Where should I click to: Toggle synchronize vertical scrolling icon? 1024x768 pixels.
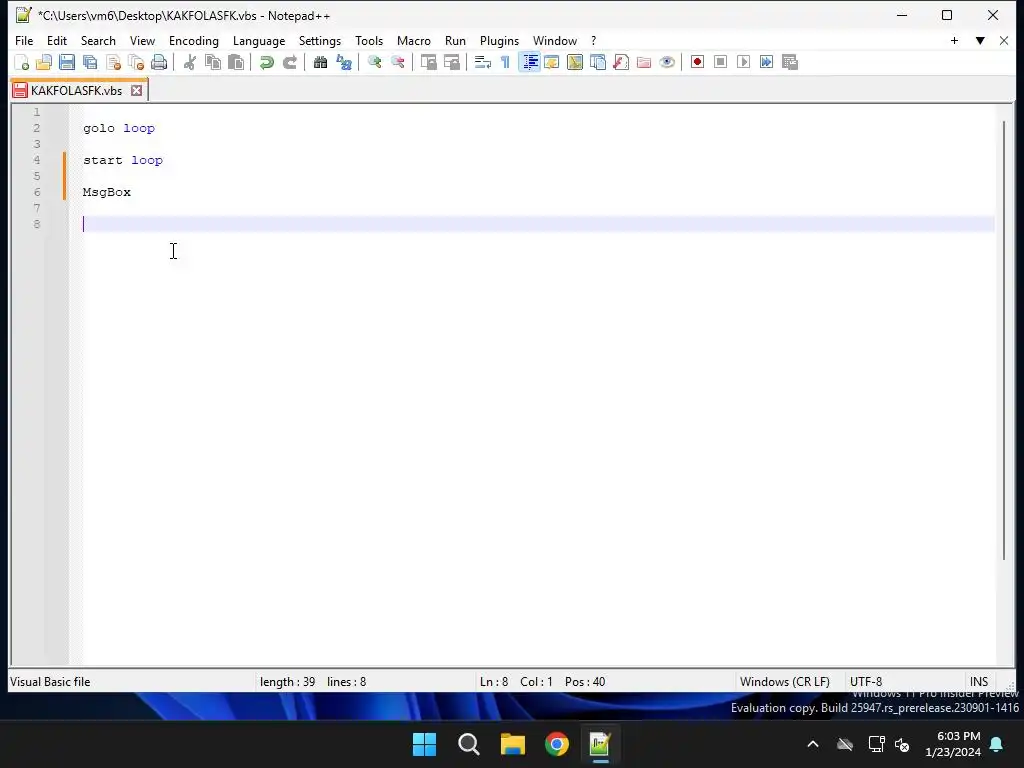pos(428,62)
